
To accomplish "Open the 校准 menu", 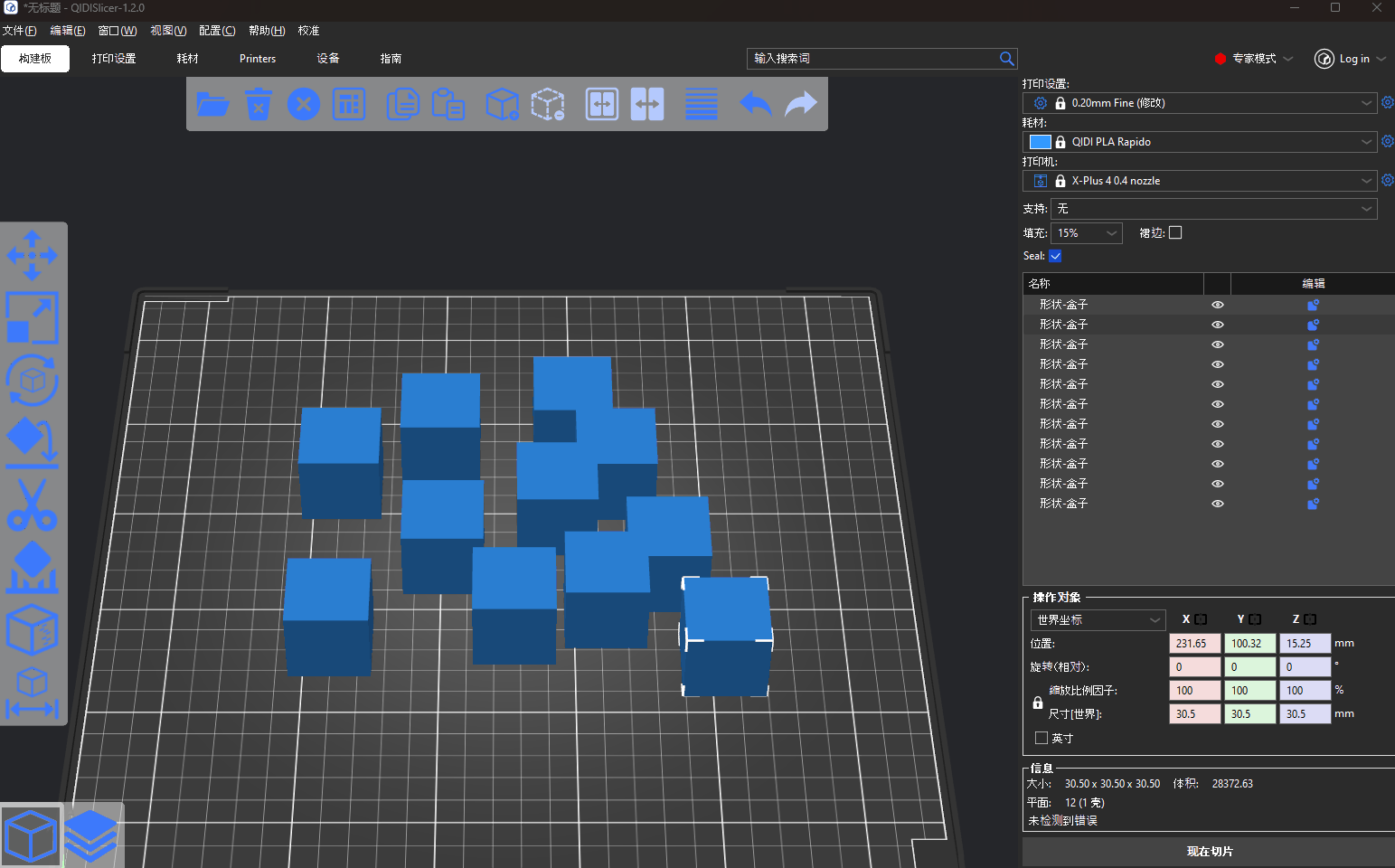I will (309, 31).
